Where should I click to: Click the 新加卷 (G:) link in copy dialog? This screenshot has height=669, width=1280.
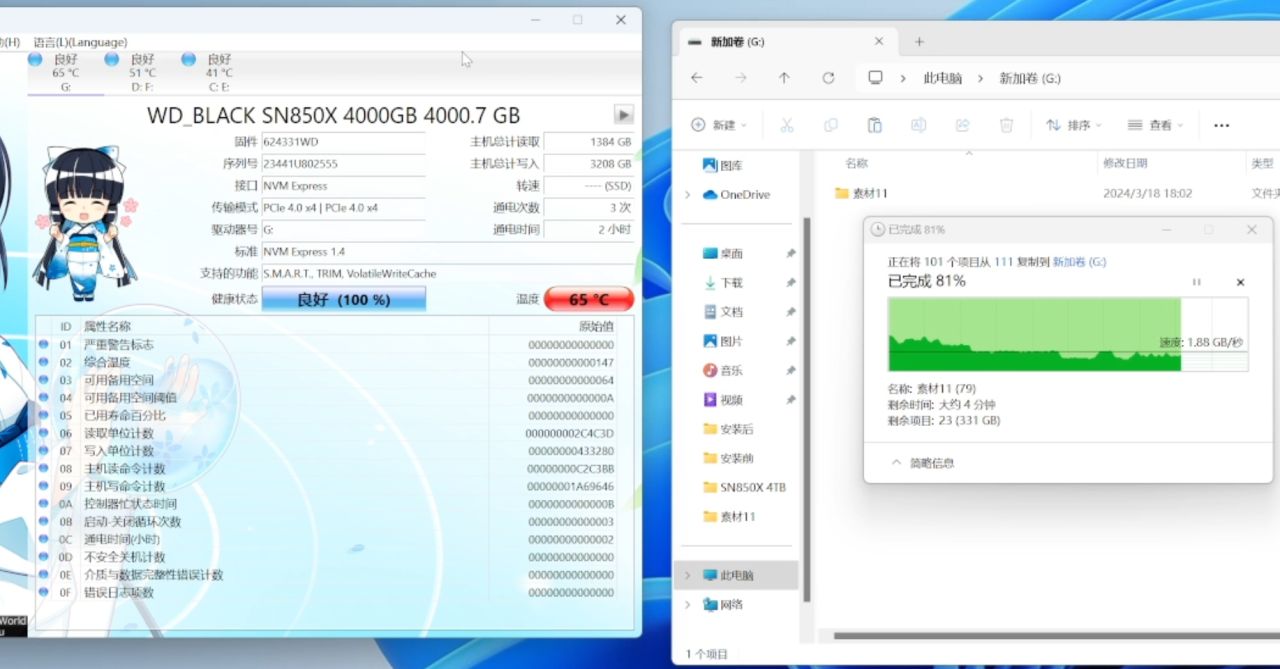pyautogui.click(x=1079, y=261)
